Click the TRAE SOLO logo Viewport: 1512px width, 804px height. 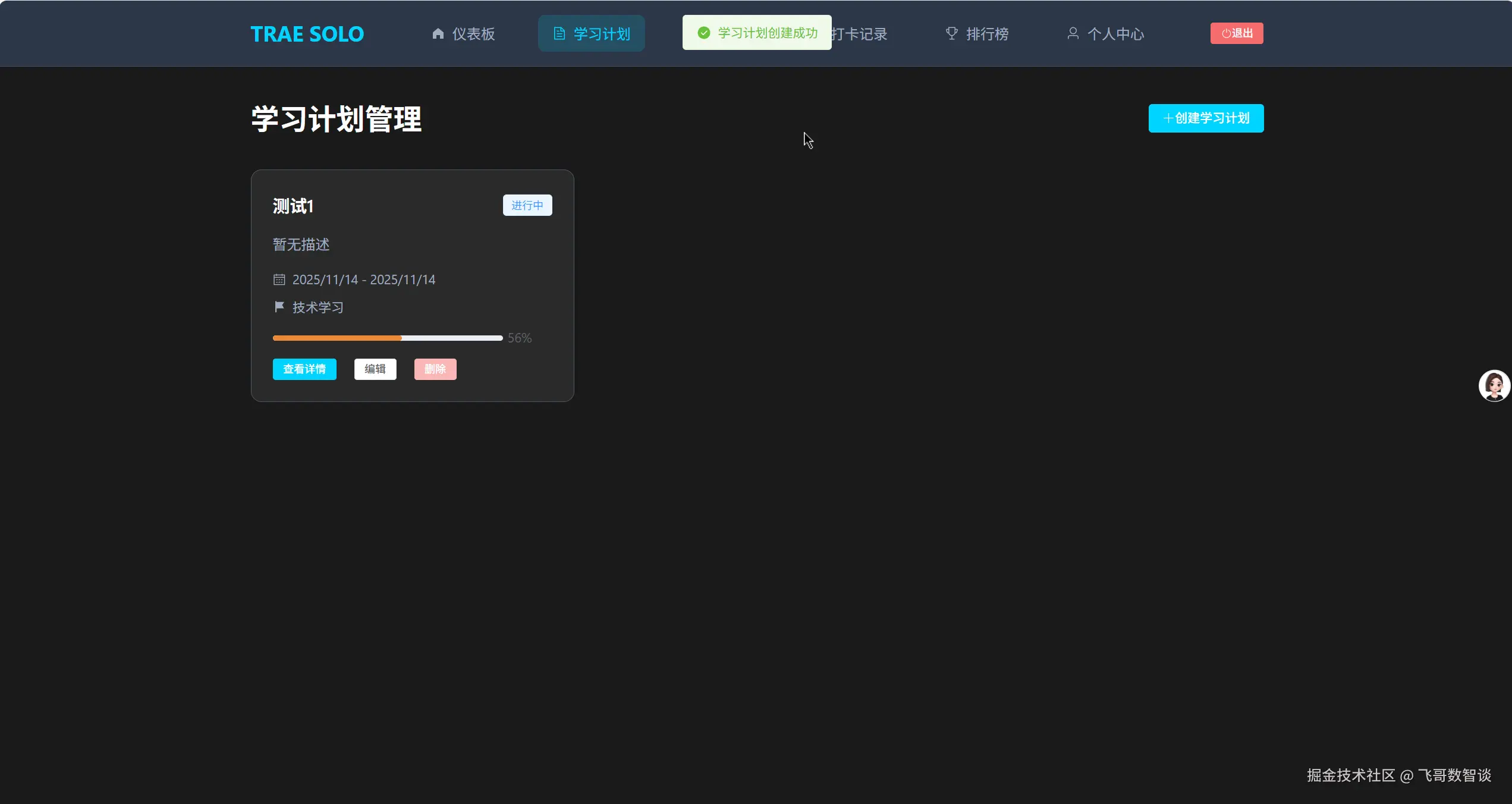click(x=307, y=34)
